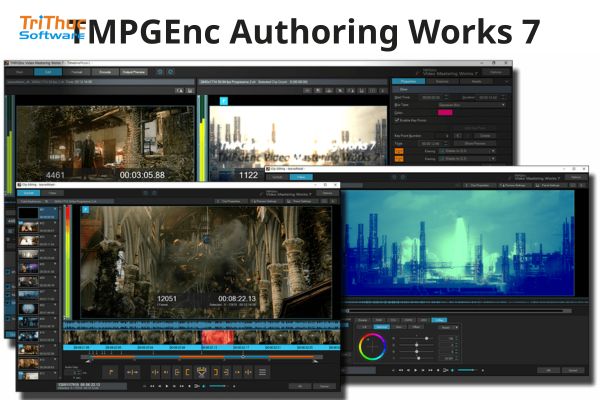Select the active blue tab in cathedral clip window
This screenshot has width=600, height=400.
pos(29,193)
